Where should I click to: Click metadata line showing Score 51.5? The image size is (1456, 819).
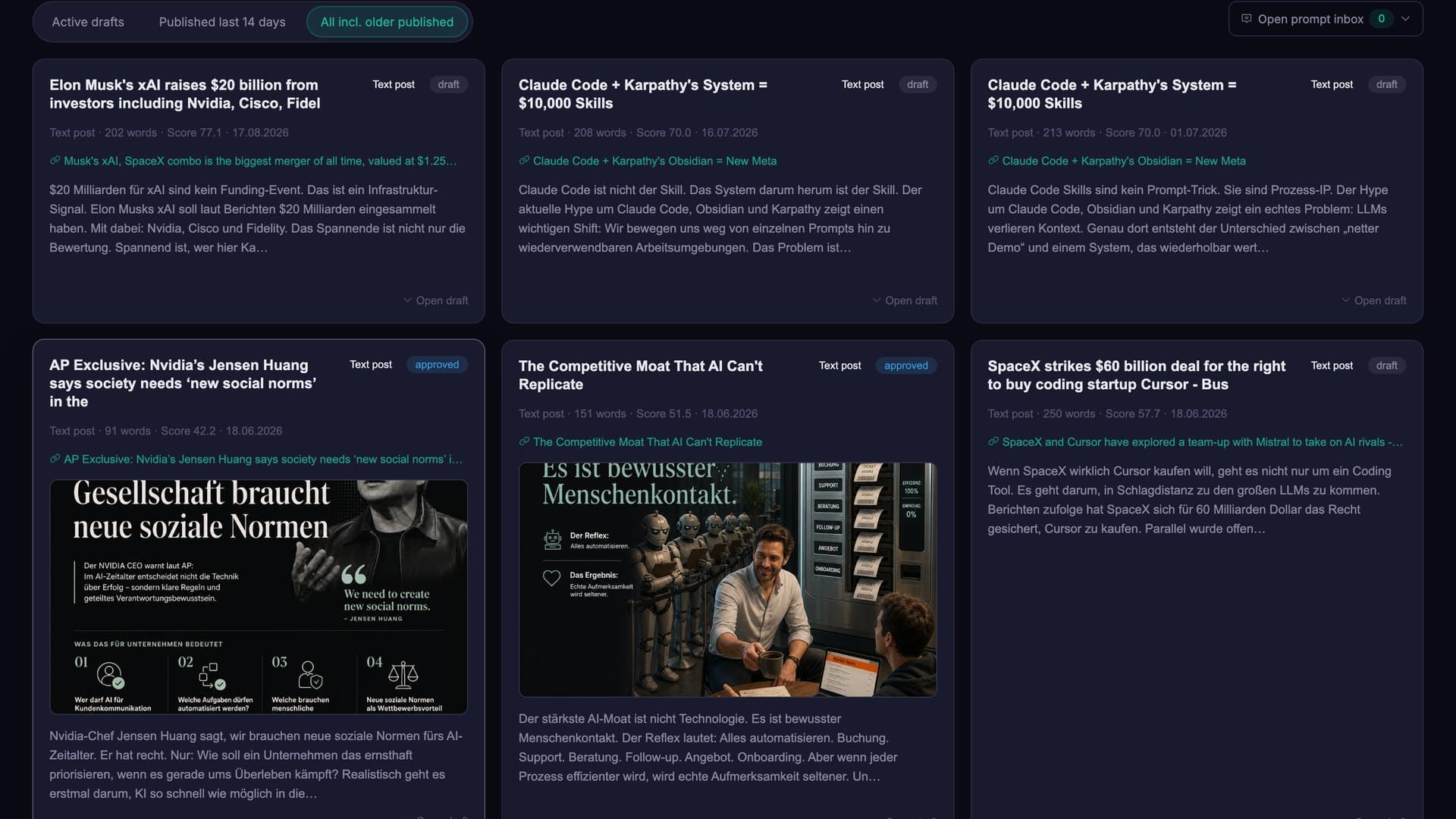click(x=638, y=414)
